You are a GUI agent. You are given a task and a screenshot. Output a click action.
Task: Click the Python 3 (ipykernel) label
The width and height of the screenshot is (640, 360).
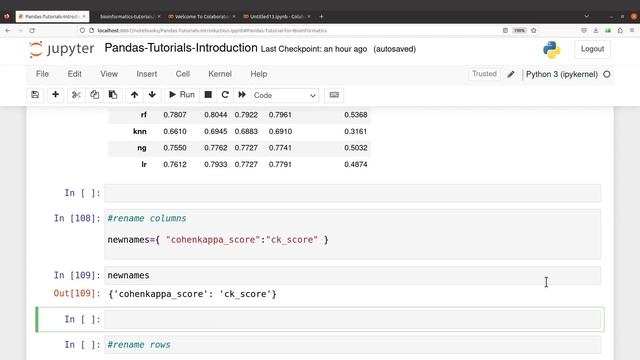562,74
